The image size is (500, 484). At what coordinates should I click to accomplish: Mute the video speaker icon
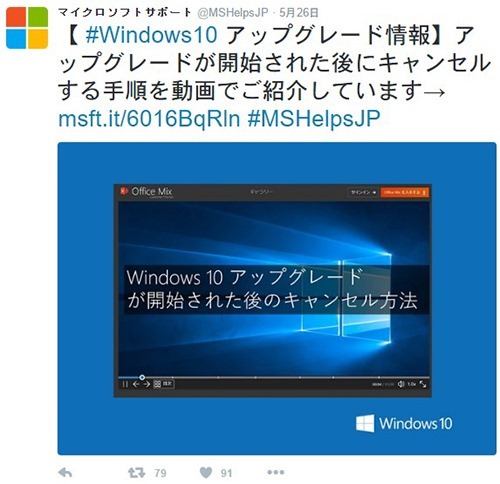click(401, 384)
